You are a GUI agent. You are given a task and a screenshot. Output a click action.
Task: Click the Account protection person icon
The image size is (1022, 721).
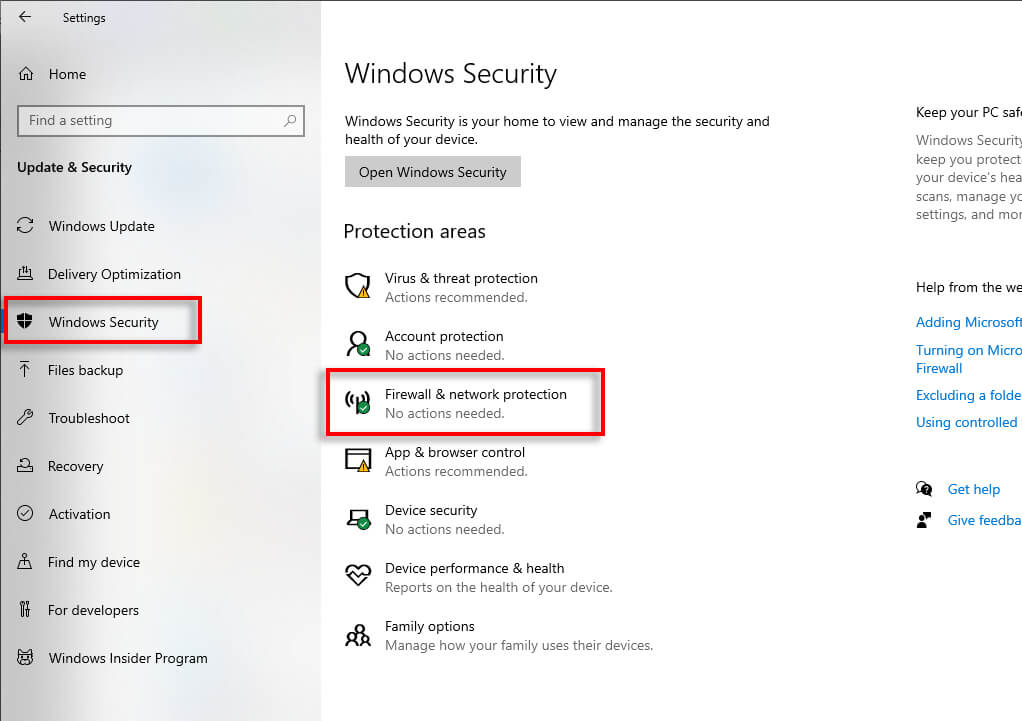tap(357, 345)
